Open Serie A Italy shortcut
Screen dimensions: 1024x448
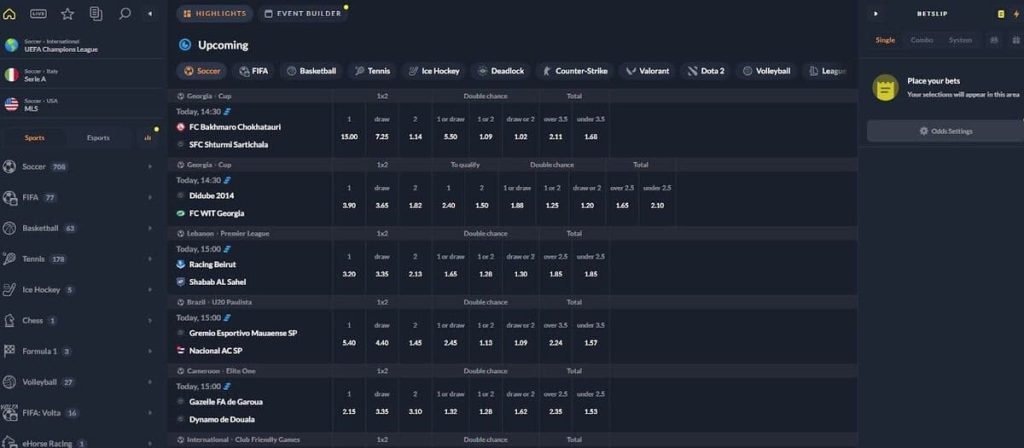point(83,74)
